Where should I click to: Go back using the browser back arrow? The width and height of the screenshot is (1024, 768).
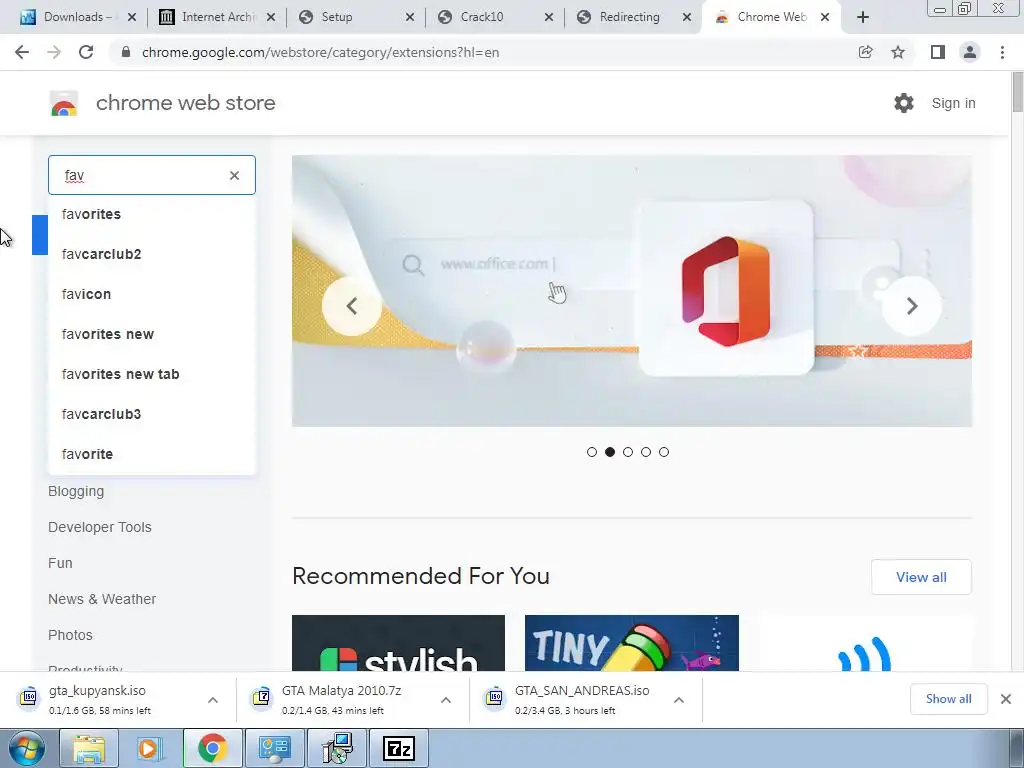(22, 52)
